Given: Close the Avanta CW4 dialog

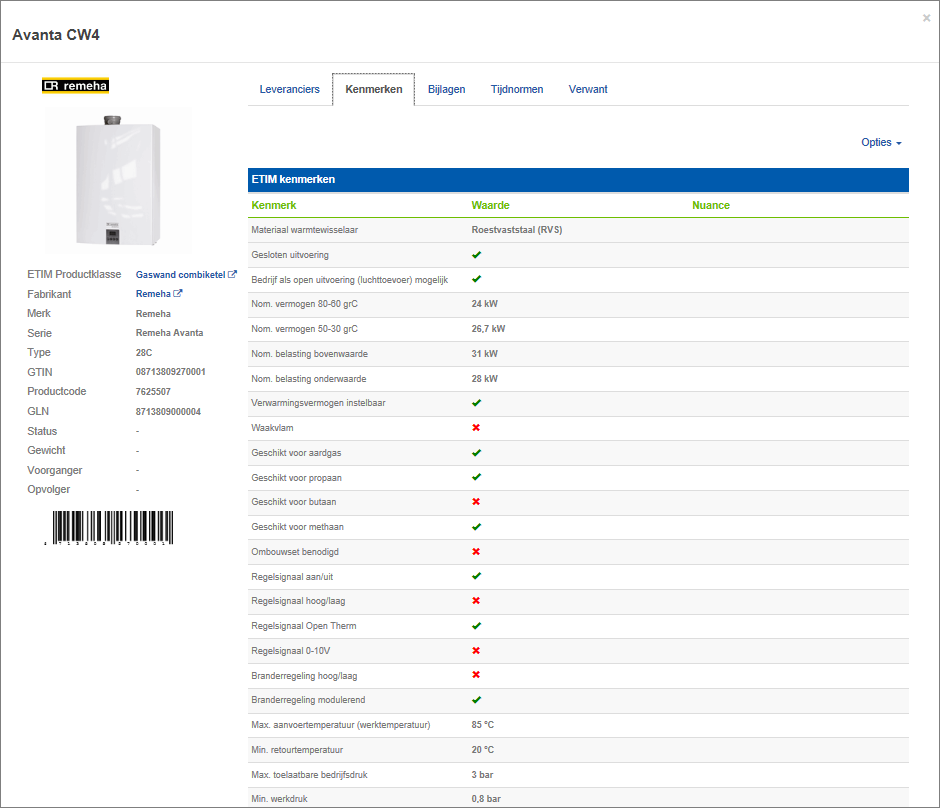Looking at the screenshot, I should coord(926,18).
